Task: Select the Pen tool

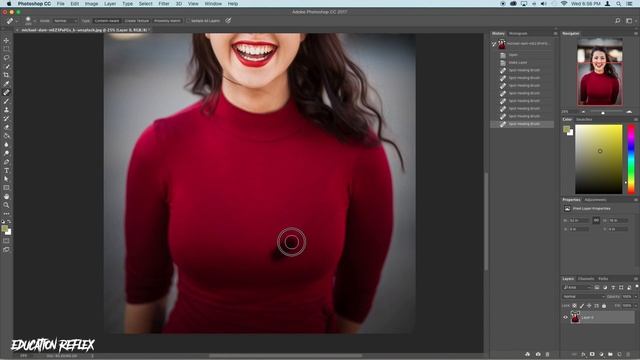Action: point(6,162)
